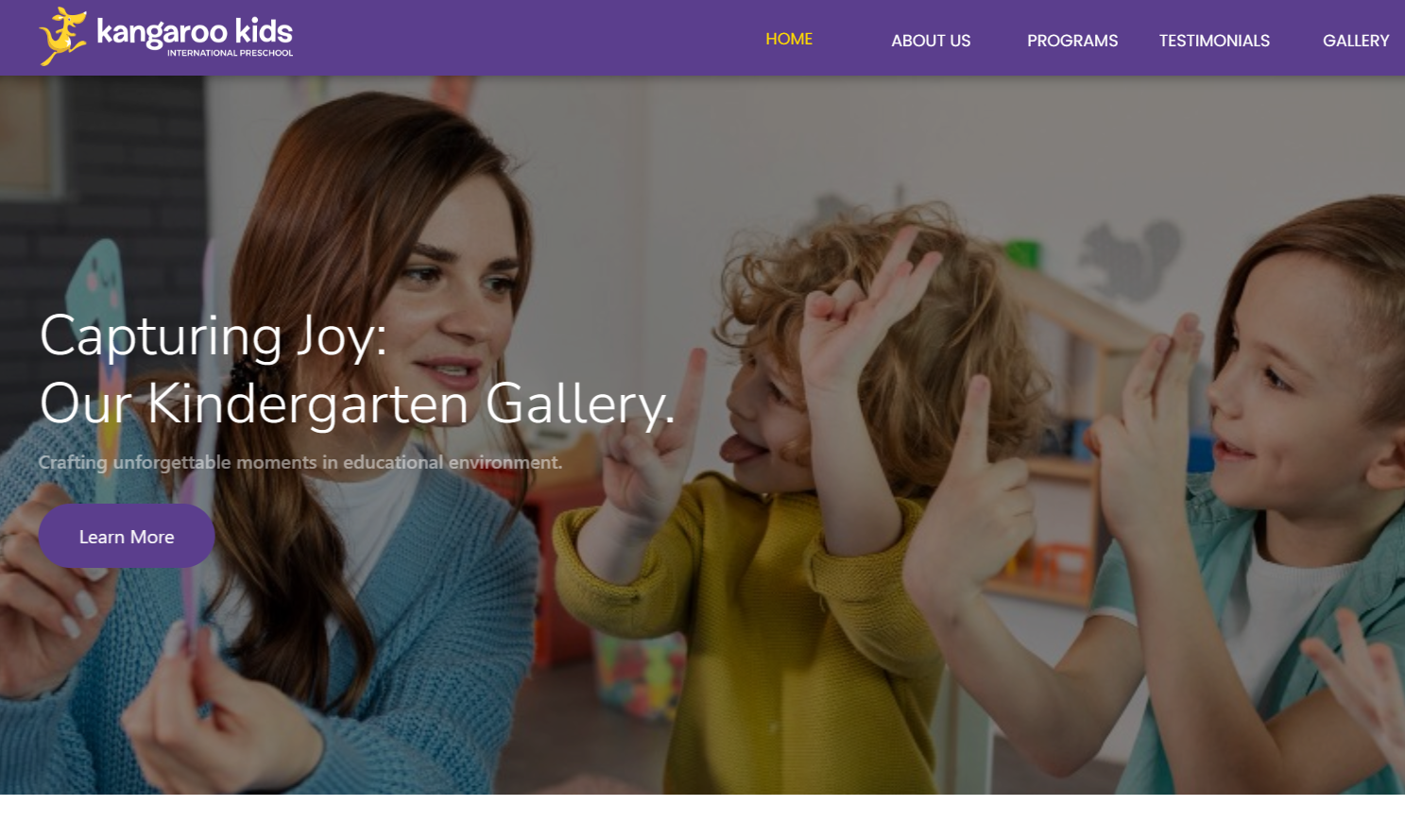
Task: Go to the HOME nav item
Action: coord(789,39)
